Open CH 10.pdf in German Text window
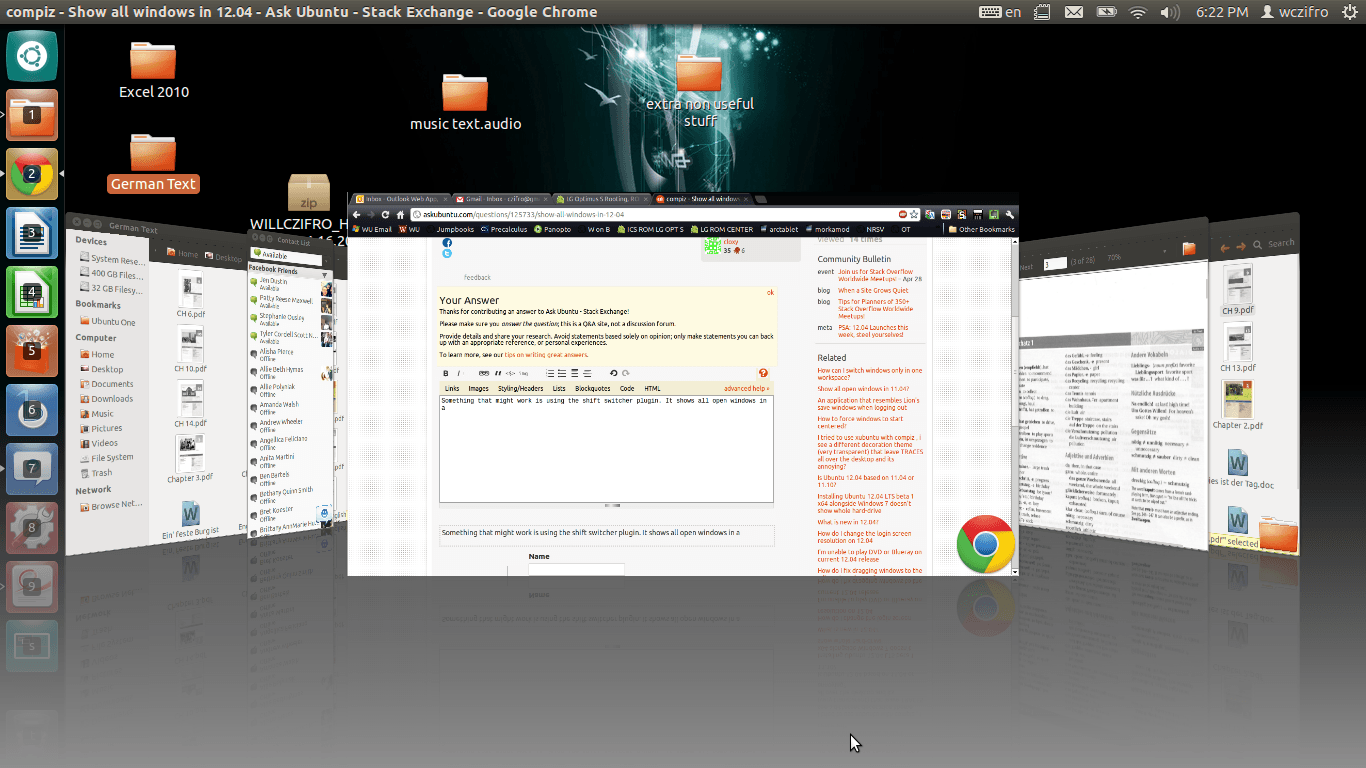 190,348
